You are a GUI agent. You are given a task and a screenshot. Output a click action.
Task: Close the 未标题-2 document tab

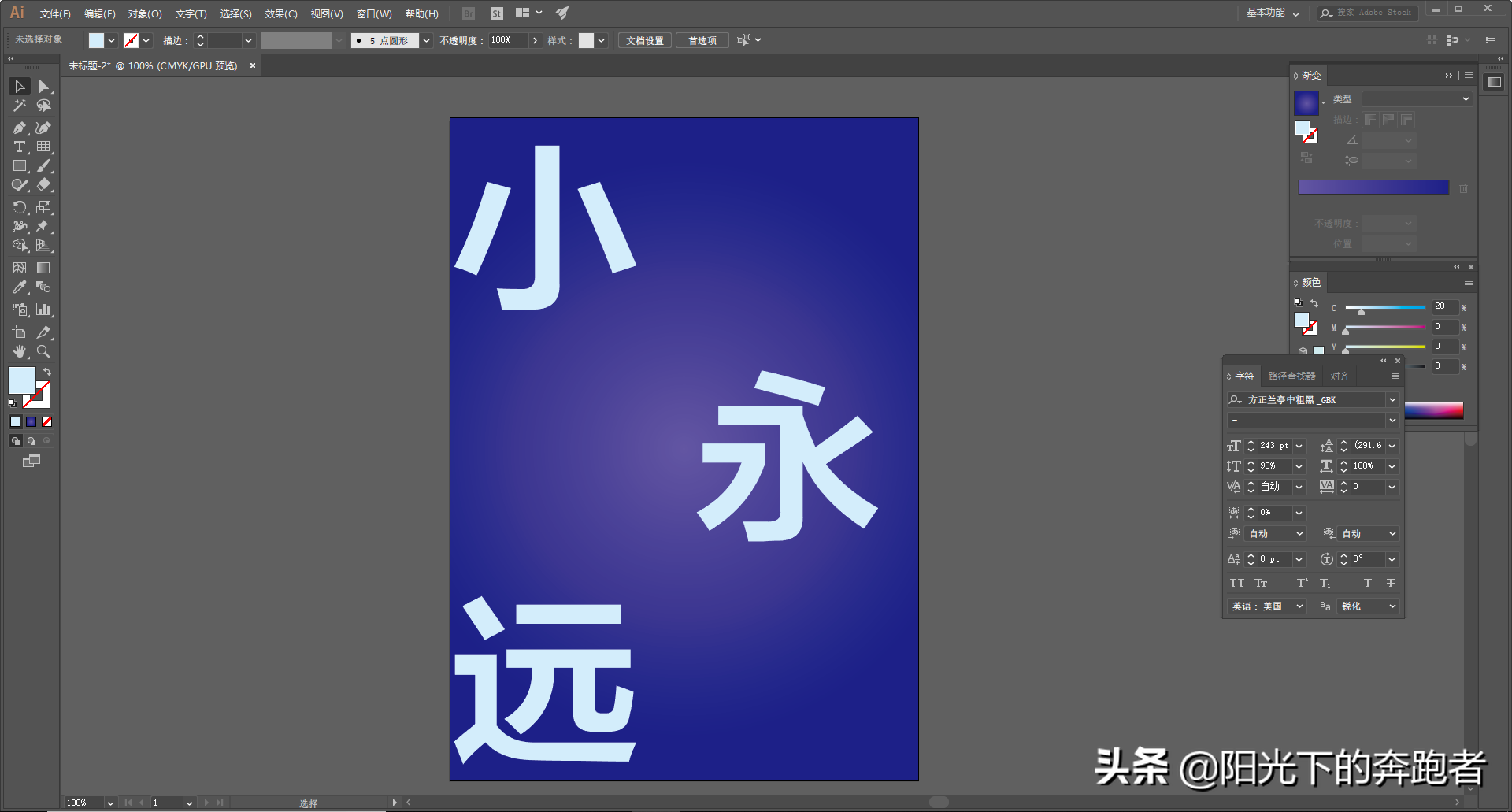[x=253, y=65]
